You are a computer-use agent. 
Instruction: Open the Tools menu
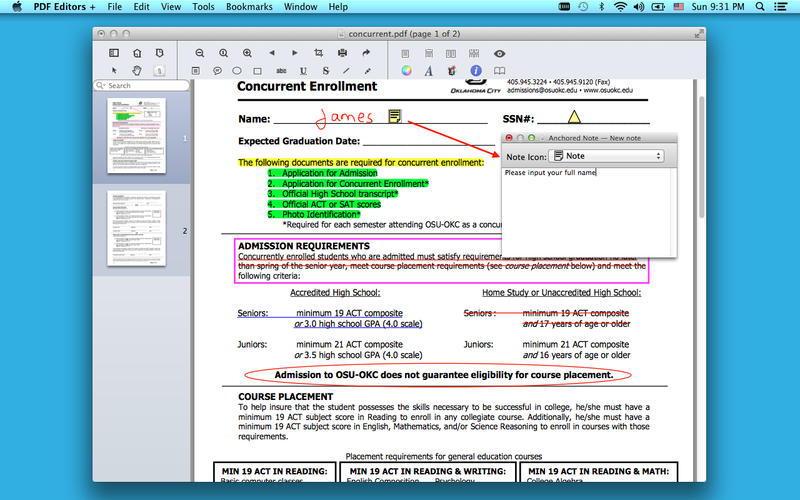[x=203, y=7]
